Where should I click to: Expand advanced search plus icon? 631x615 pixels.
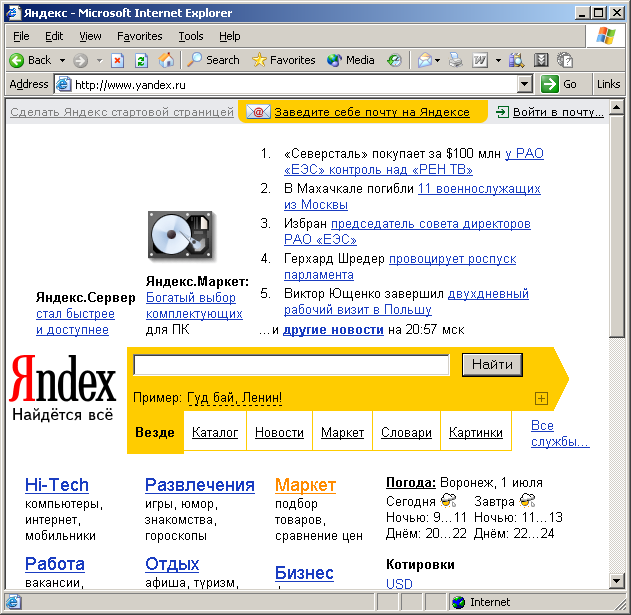pyautogui.click(x=541, y=398)
